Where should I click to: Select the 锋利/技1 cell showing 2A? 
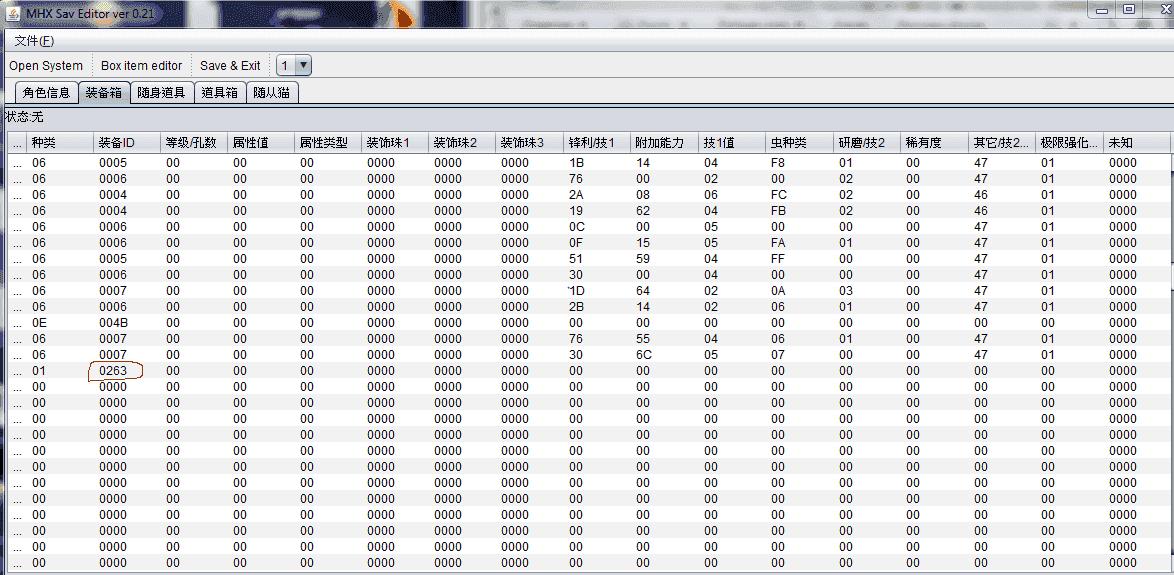[x=596, y=195]
